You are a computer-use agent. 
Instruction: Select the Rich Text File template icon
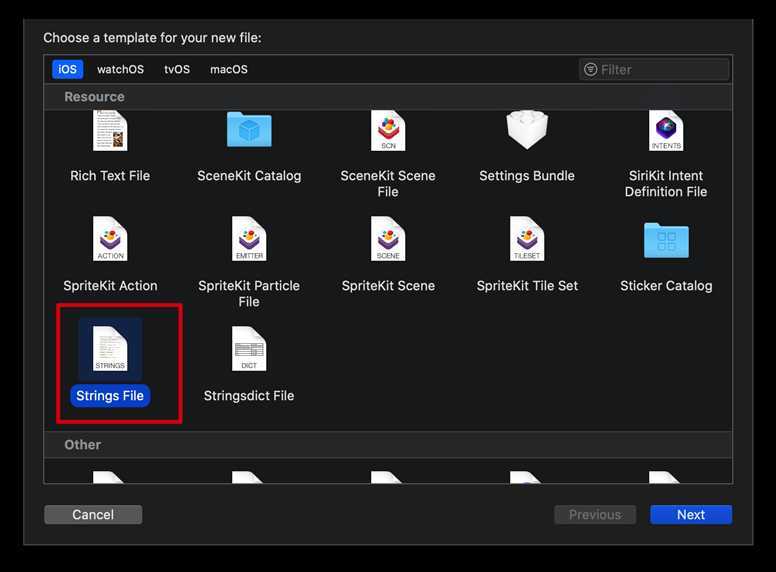pyautogui.click(x=110, y=130)
